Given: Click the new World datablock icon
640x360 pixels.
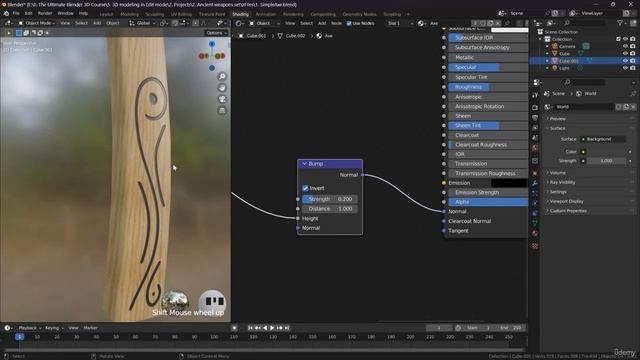Looking at the screenshot, I should [x=626, y=107].
